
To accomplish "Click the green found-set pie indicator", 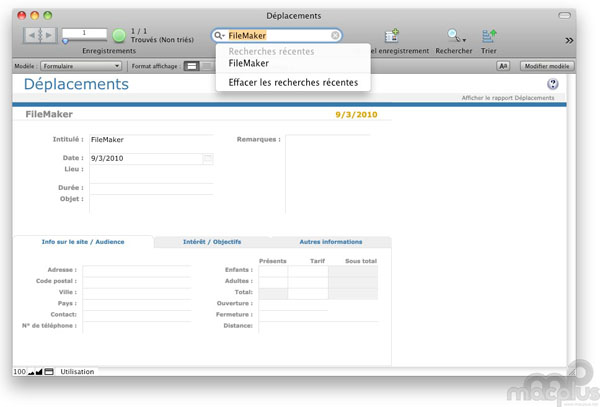I will pos(119,36).
